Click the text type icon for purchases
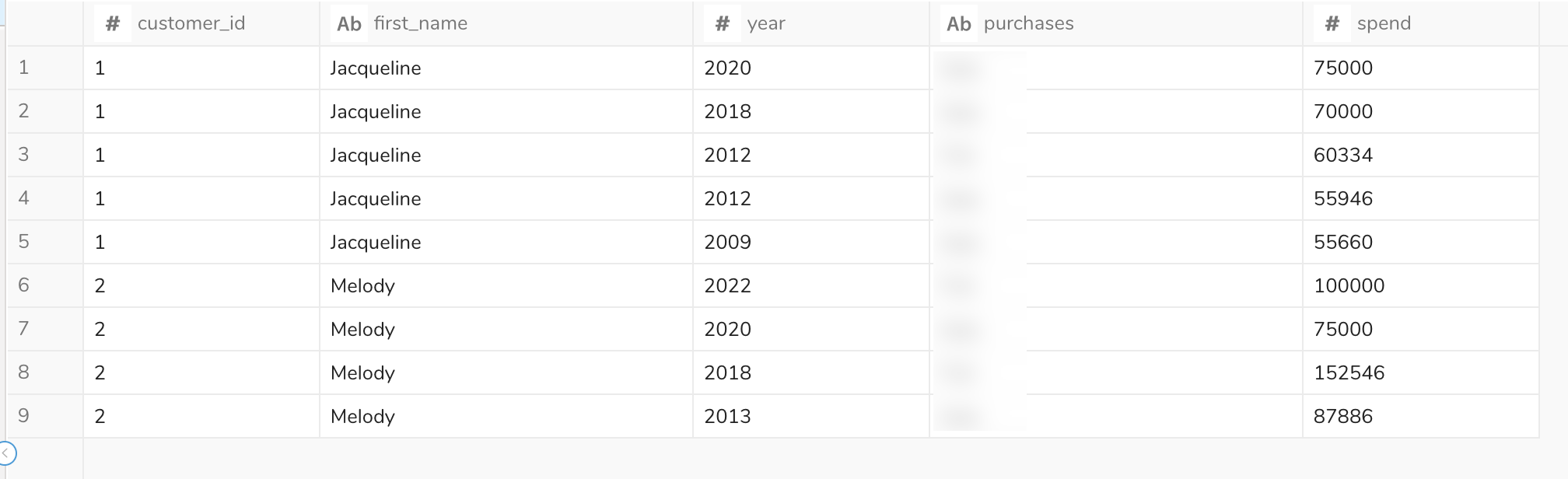Image resolution: width=1568 pixels, height=479 pixels. (x=959, y=24)
